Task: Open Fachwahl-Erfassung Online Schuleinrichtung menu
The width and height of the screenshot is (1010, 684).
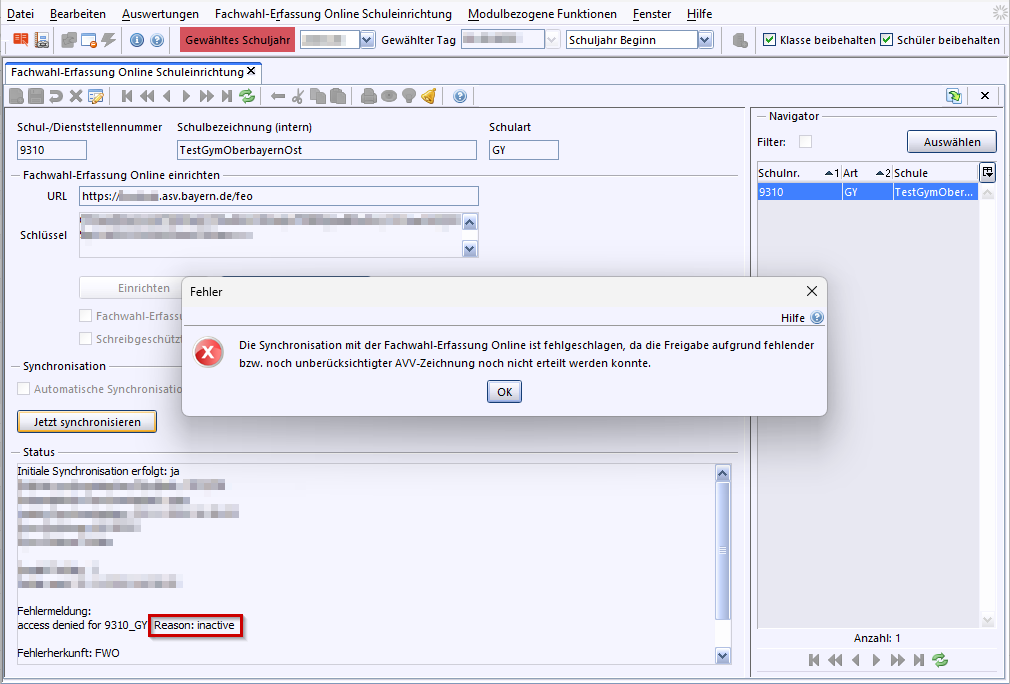Action: pos(333,14)
